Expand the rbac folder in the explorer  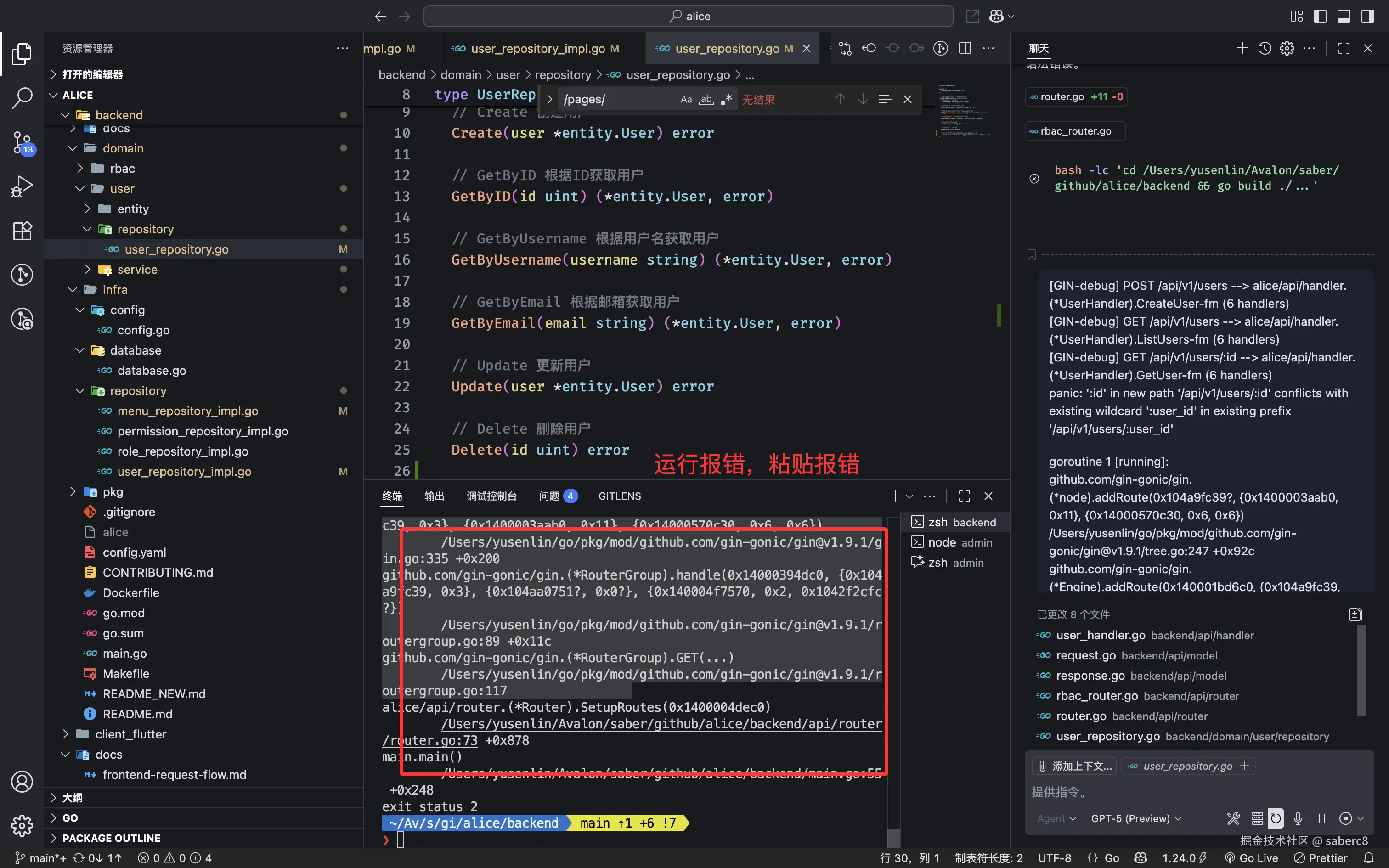point(122,168)
